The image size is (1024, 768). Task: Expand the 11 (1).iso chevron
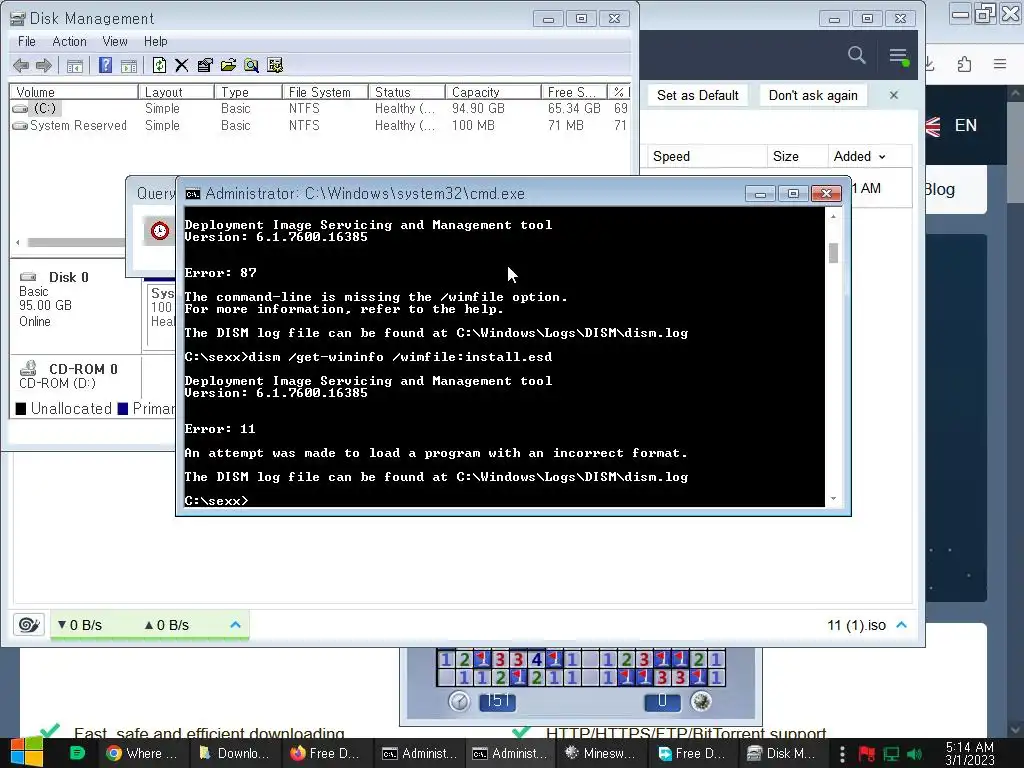coord(902,625)
